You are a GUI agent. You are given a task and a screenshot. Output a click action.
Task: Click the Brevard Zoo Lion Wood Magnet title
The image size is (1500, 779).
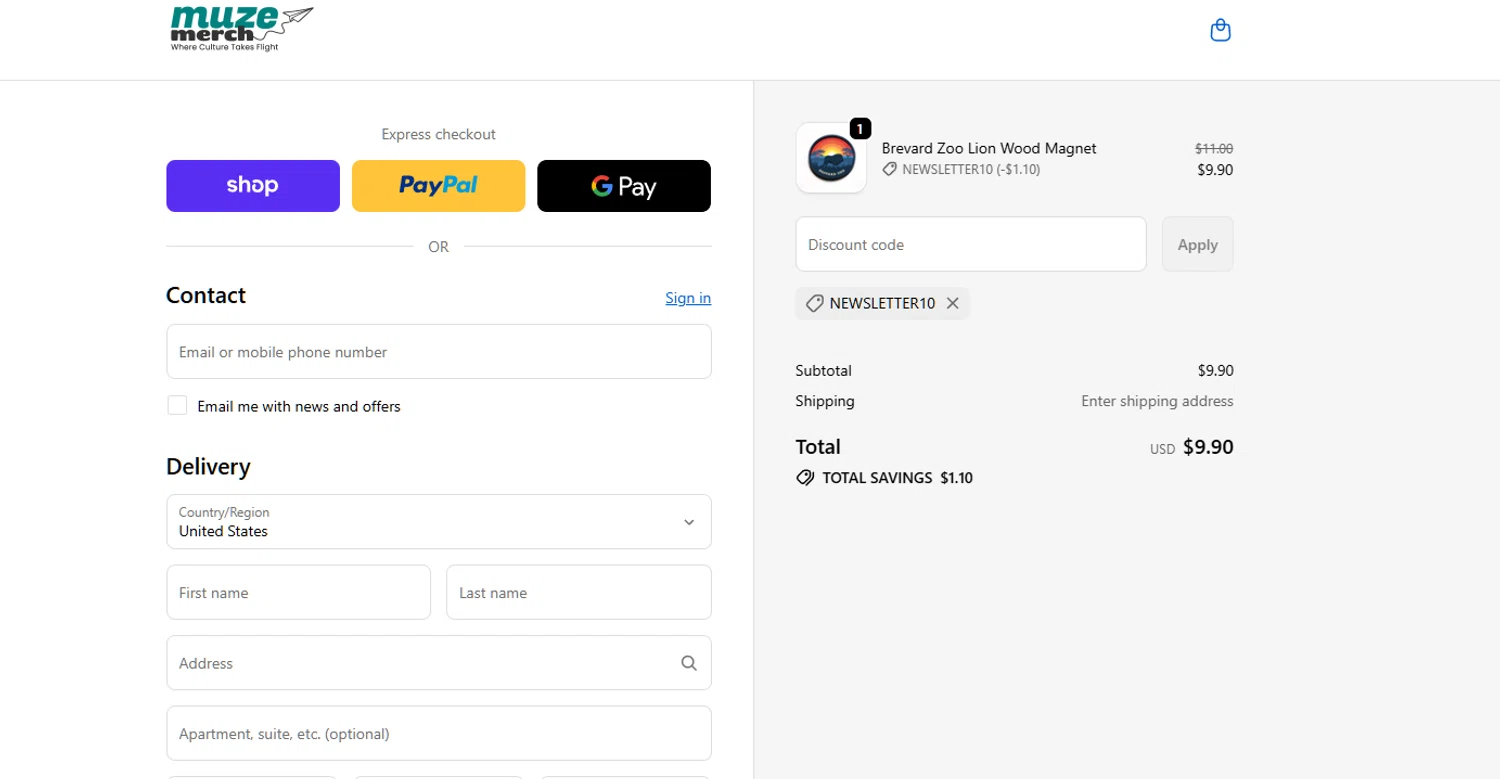click(x=989, y=148)
